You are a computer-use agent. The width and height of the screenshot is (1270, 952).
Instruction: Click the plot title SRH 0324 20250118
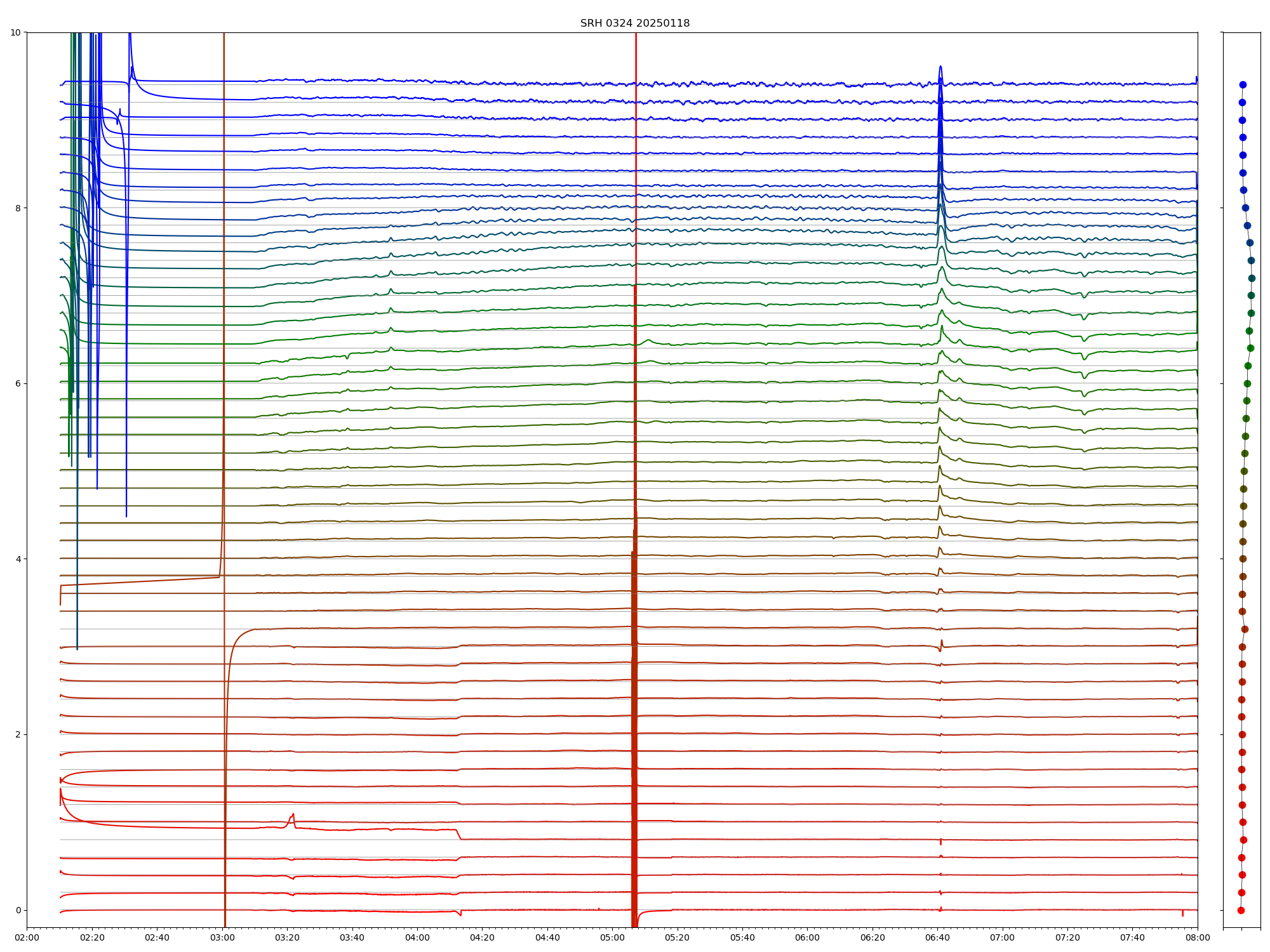[x=634, y=23]
